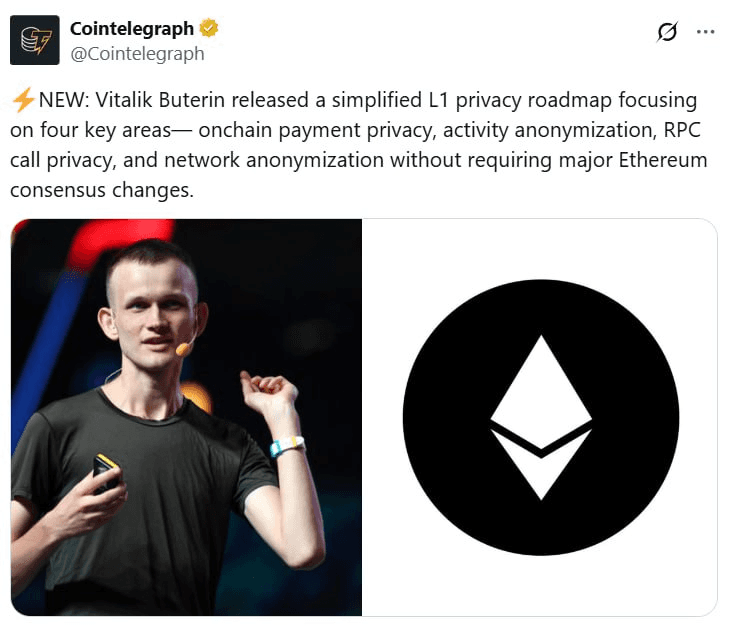Open the three-dot more options menu
The image size is (733, 627).
point(706,32)
